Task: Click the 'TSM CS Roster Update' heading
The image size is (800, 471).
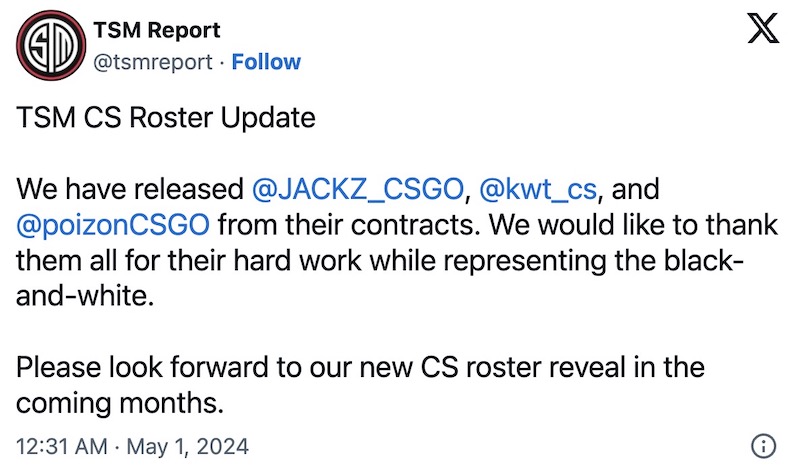Action: pyautogui.click(x=166, y=118)
